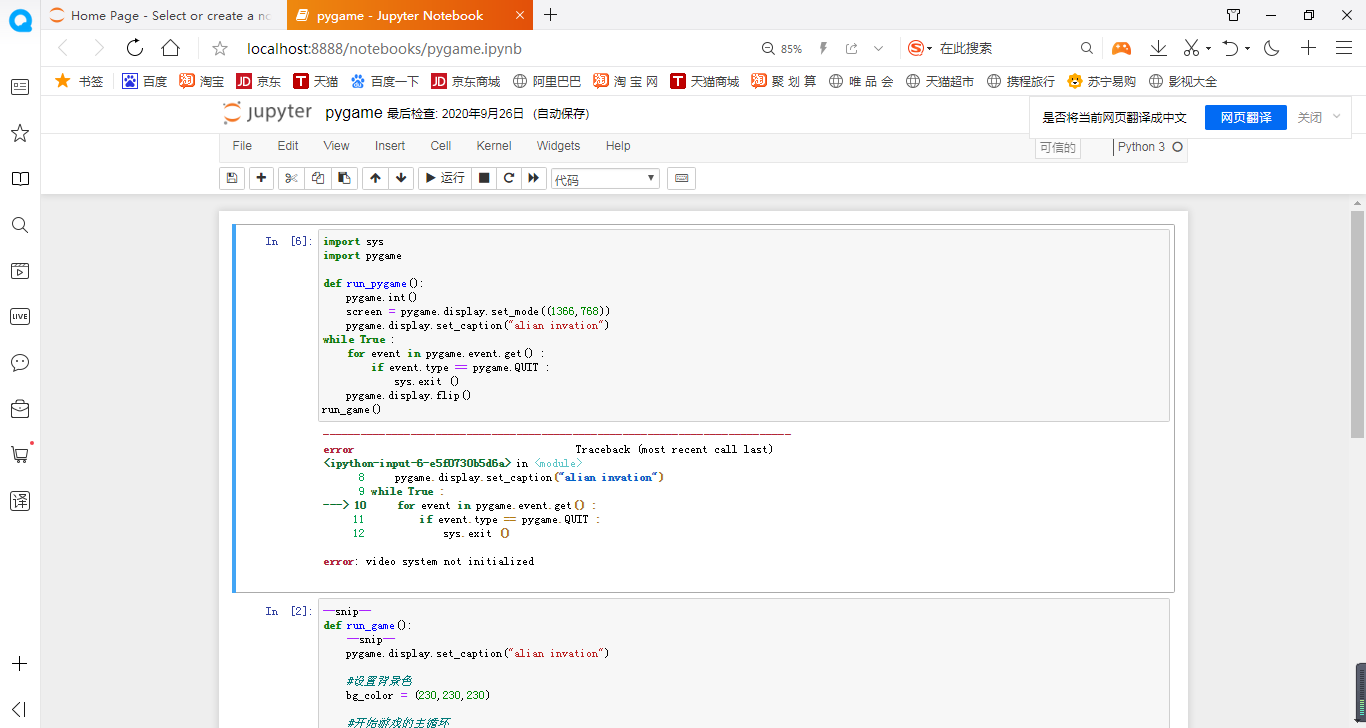Open the command palette keyboard icon

pyautogui.click(x=681, y=178)
